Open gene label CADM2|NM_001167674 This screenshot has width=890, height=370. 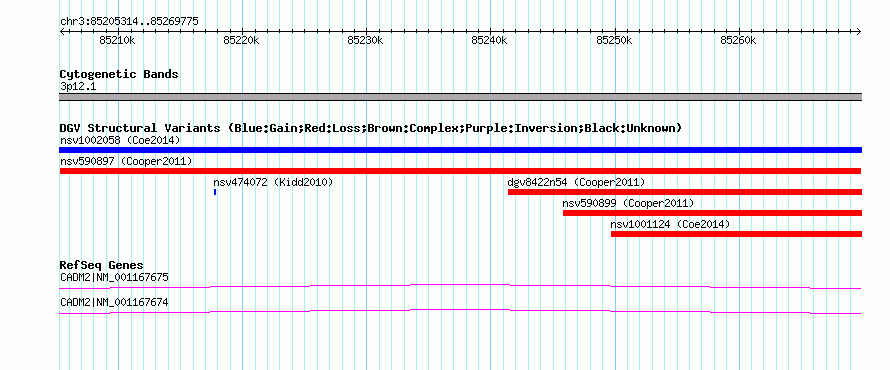point(114,302)
